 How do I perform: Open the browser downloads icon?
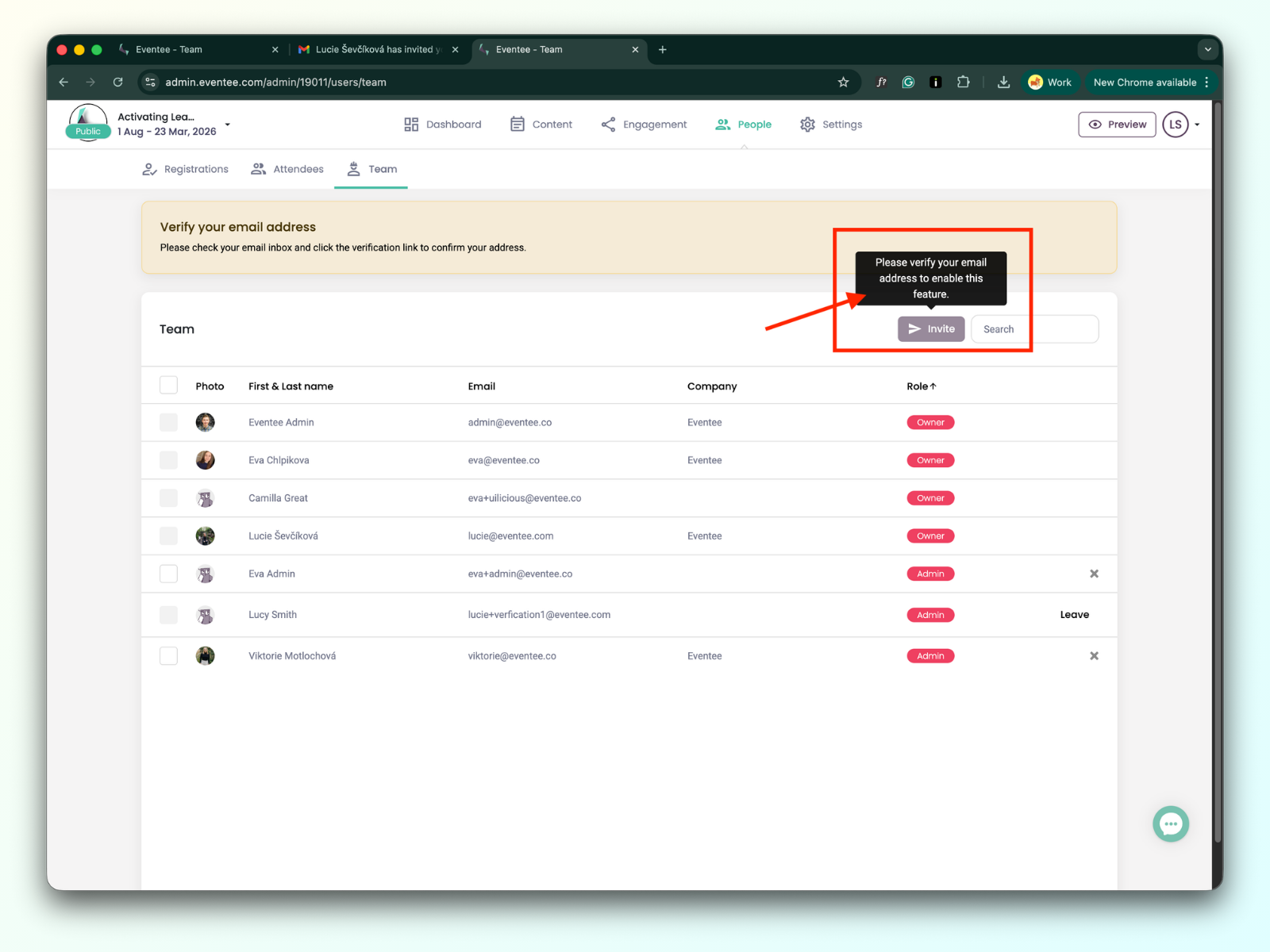click(x=1003, y=83)
